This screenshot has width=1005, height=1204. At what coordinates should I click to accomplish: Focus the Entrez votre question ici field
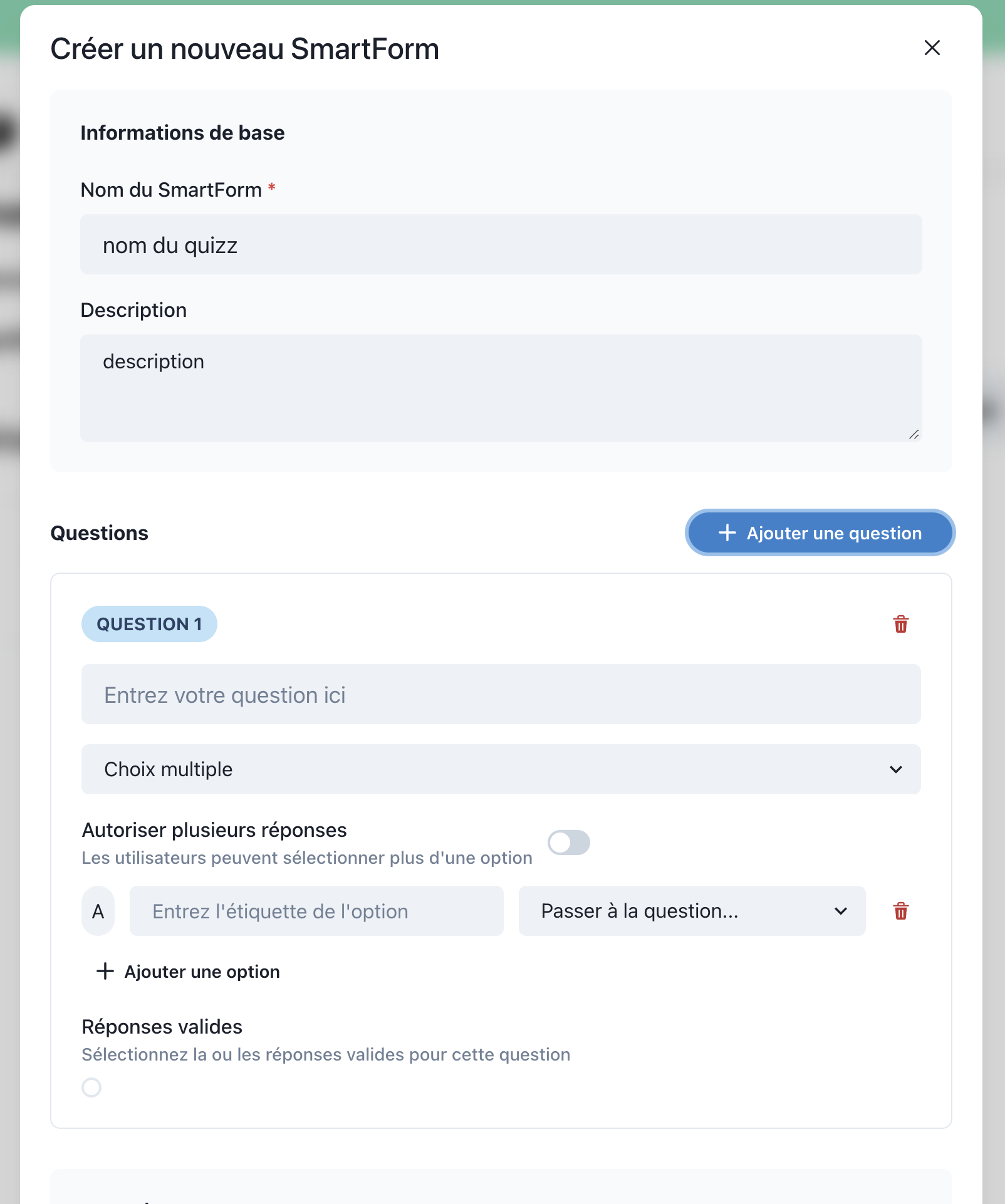tap(500, 695)
